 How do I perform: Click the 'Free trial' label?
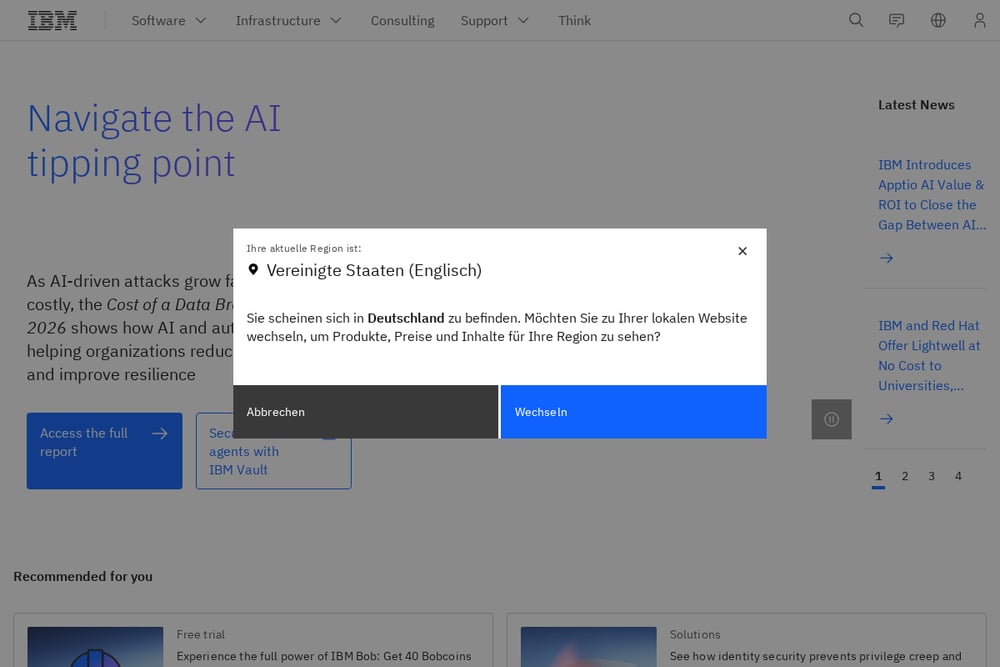tap(201, 634)
